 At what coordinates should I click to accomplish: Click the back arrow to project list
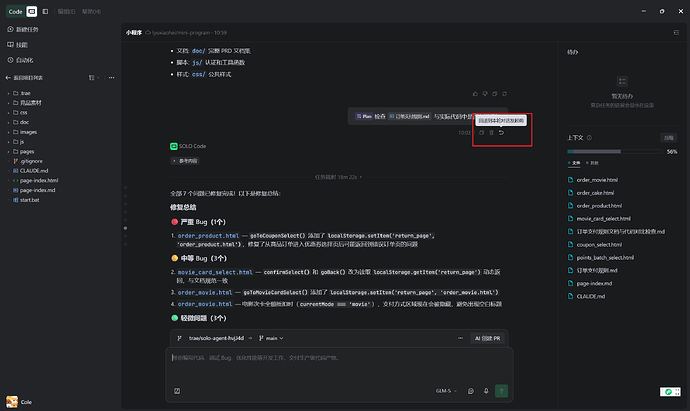[8, 78]
